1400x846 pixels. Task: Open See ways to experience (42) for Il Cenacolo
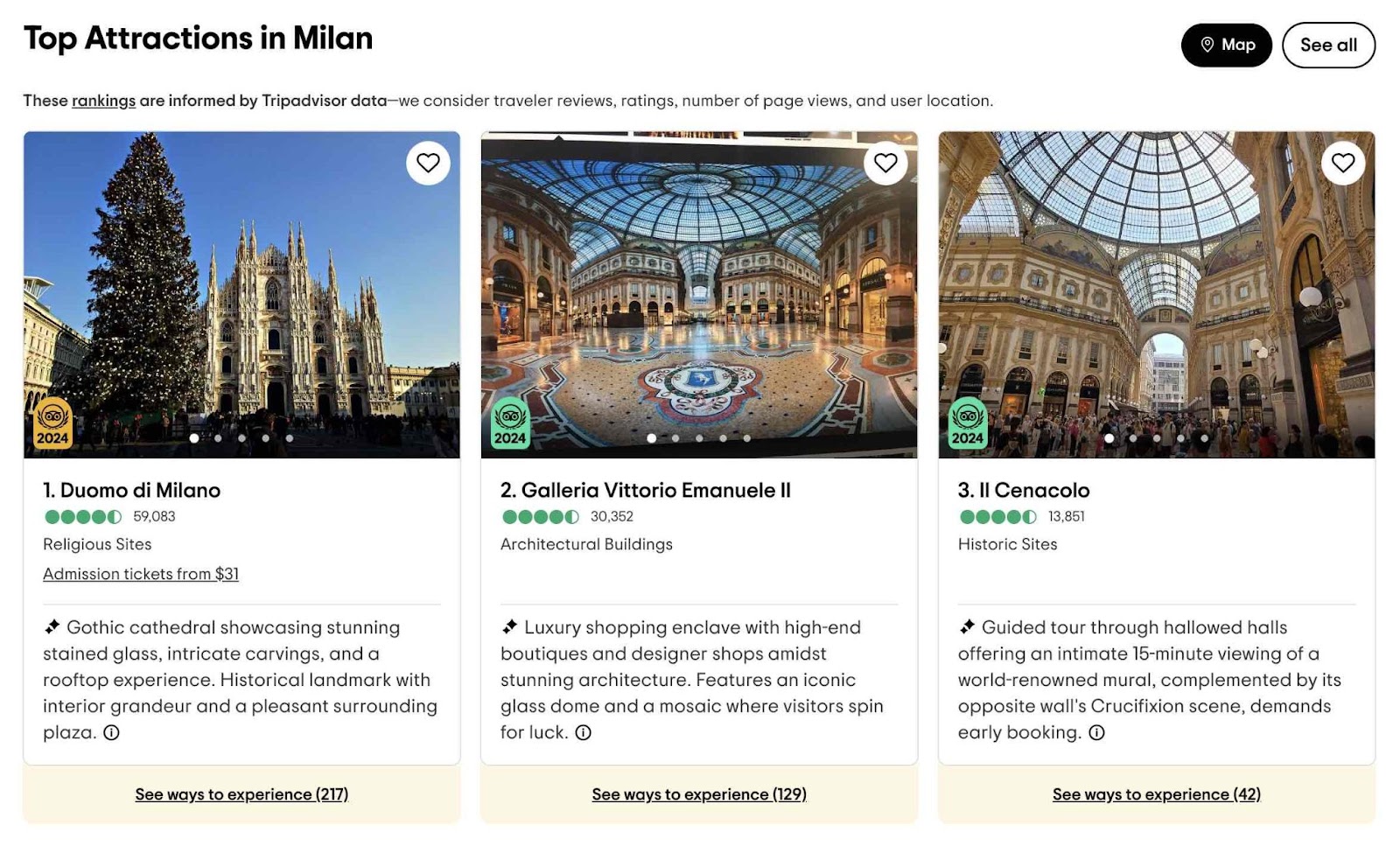click(1156, 794)
